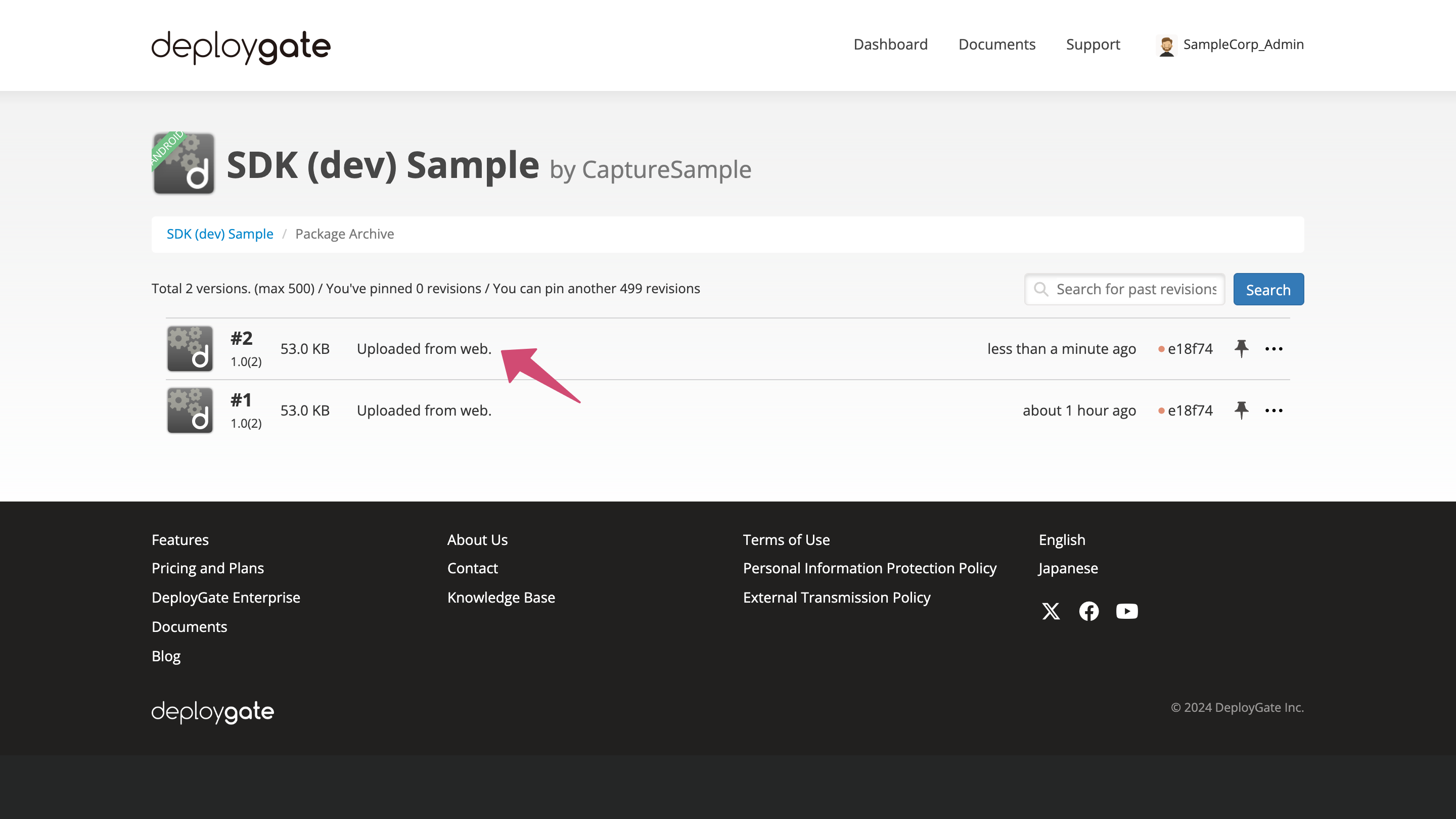
Task: Click revision #2 package thumbnail
Action: click(x=190, y=348)
